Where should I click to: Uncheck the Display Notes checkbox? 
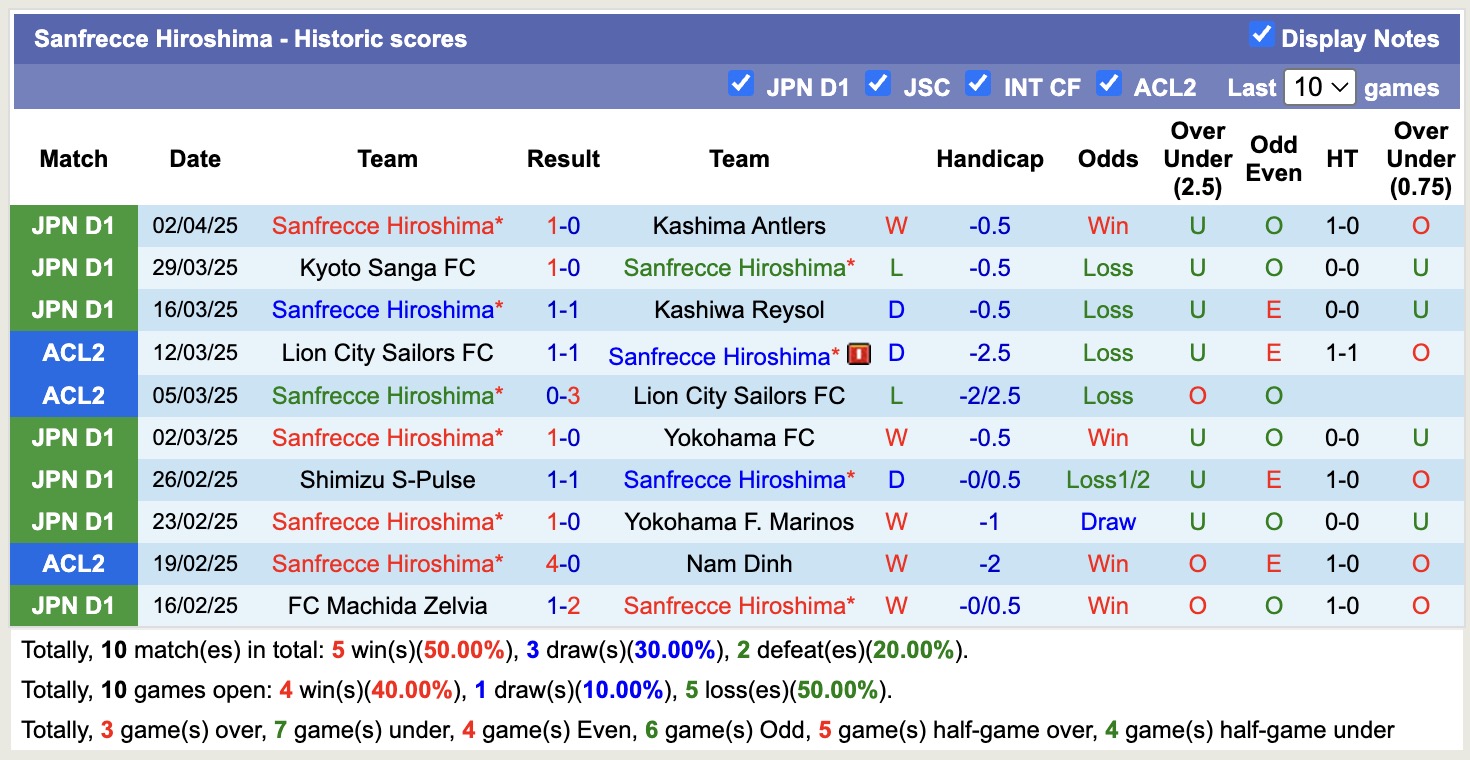pyautogui.click(x=1262, y=34)
